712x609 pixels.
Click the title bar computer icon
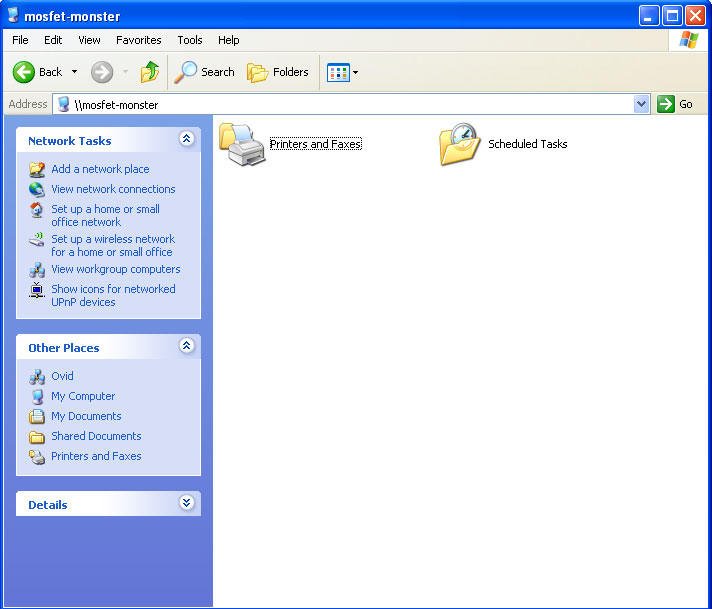14,15
